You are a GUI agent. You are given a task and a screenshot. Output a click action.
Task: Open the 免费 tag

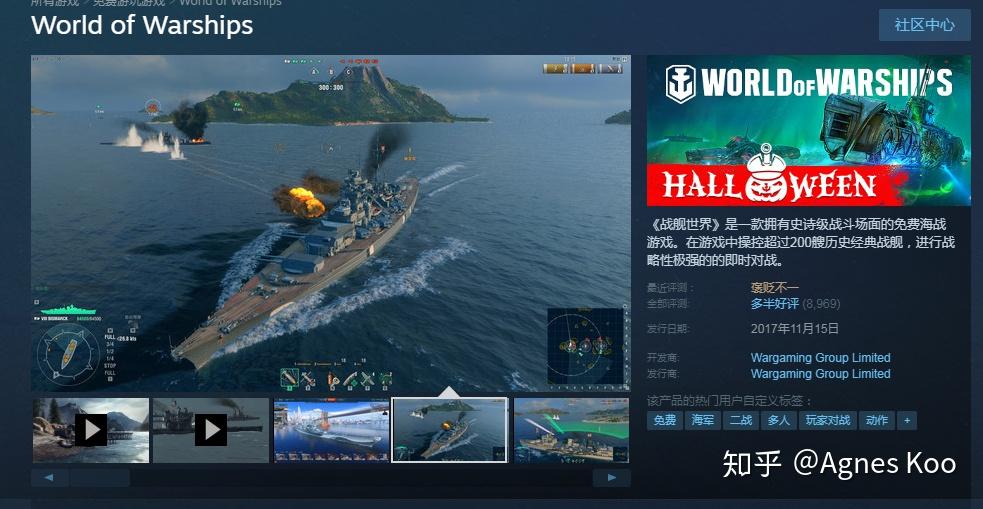pyautogui.click(x=665, y=420)
